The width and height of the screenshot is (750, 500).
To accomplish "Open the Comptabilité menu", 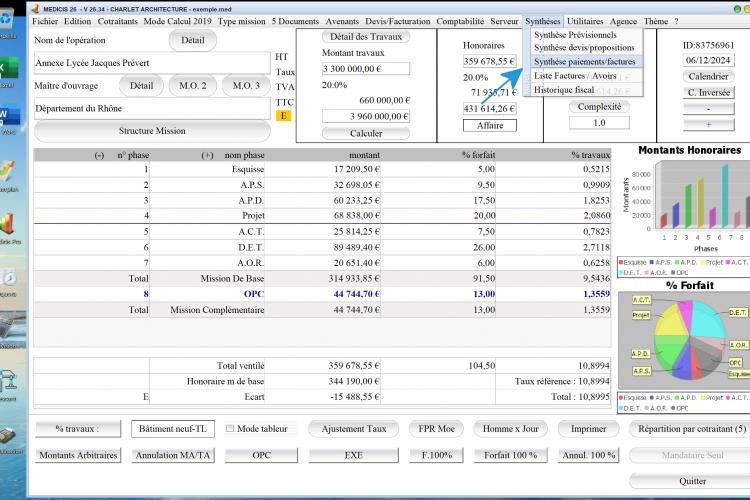I will pos(460,22).
